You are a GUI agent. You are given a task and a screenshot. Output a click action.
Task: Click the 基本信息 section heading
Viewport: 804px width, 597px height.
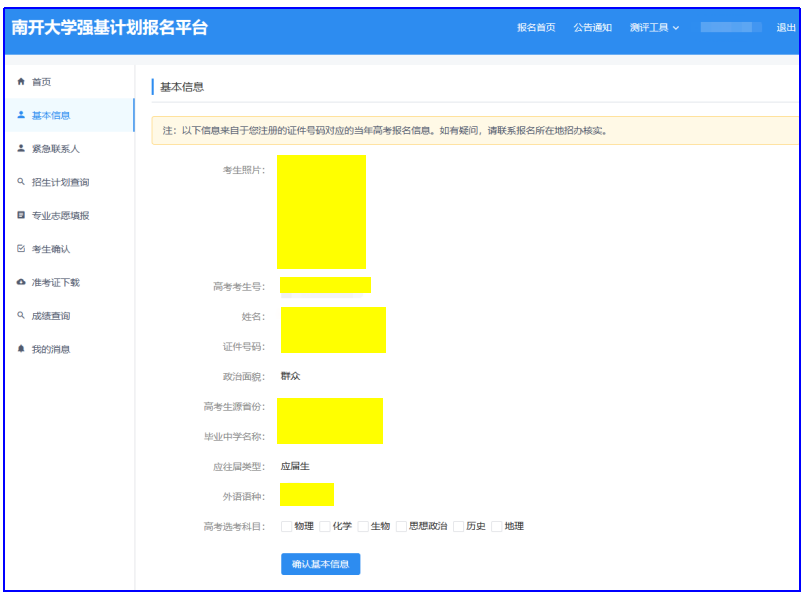point(182,87)
